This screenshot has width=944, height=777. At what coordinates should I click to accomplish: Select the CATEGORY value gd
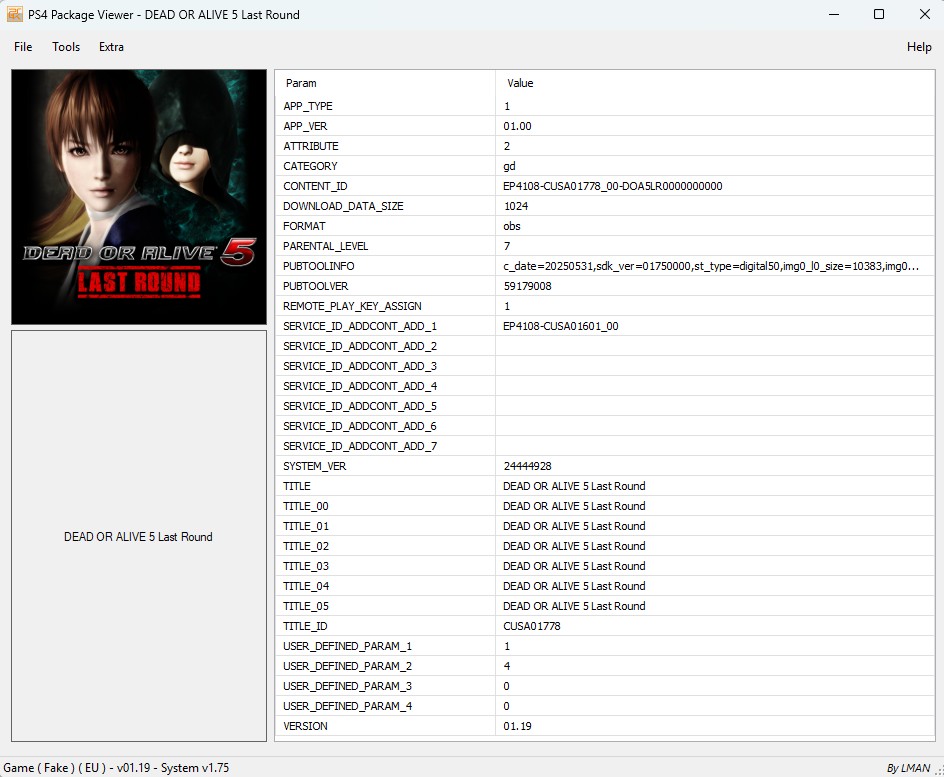click(509, 166)
